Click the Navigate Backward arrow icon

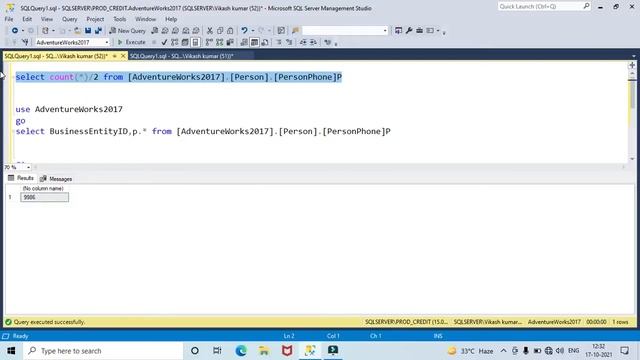pos(15,31)
